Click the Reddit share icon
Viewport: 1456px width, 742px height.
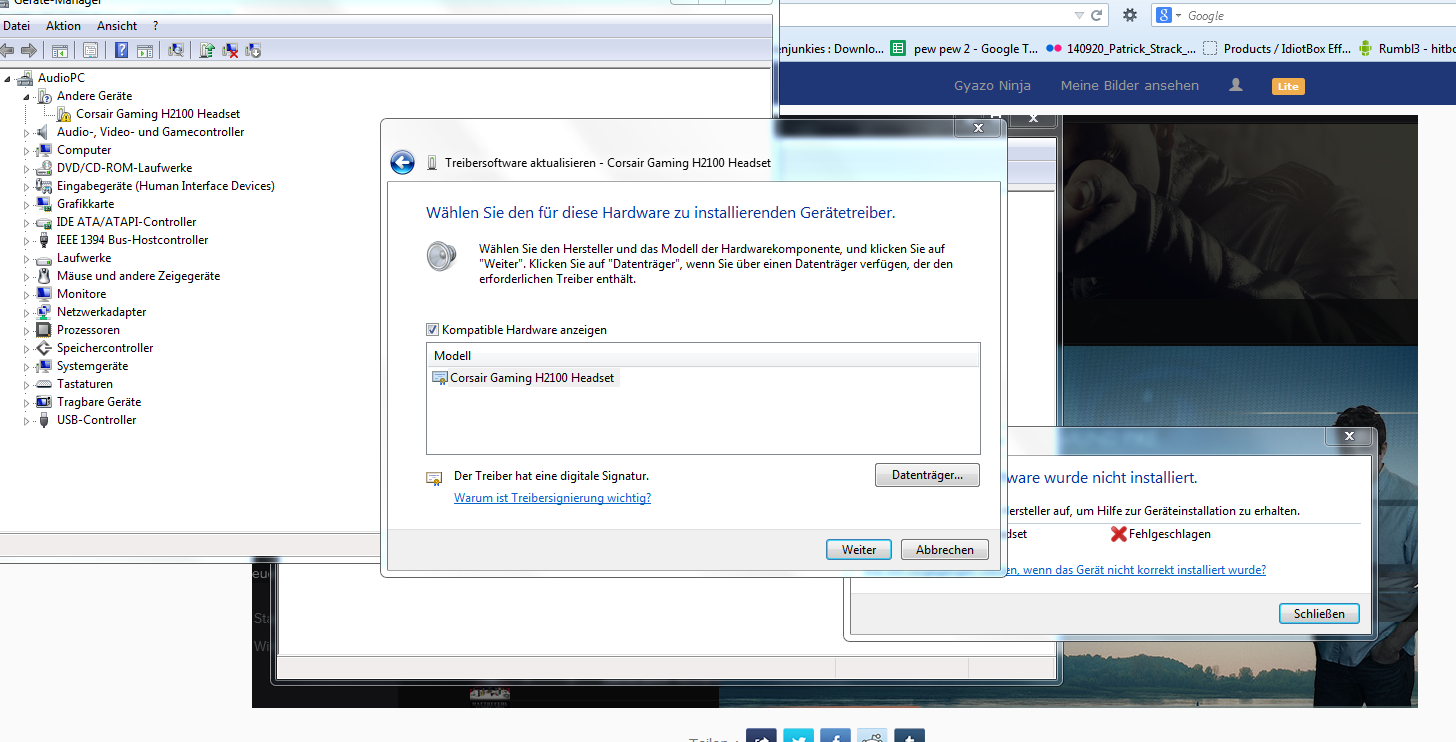(872, 737)
